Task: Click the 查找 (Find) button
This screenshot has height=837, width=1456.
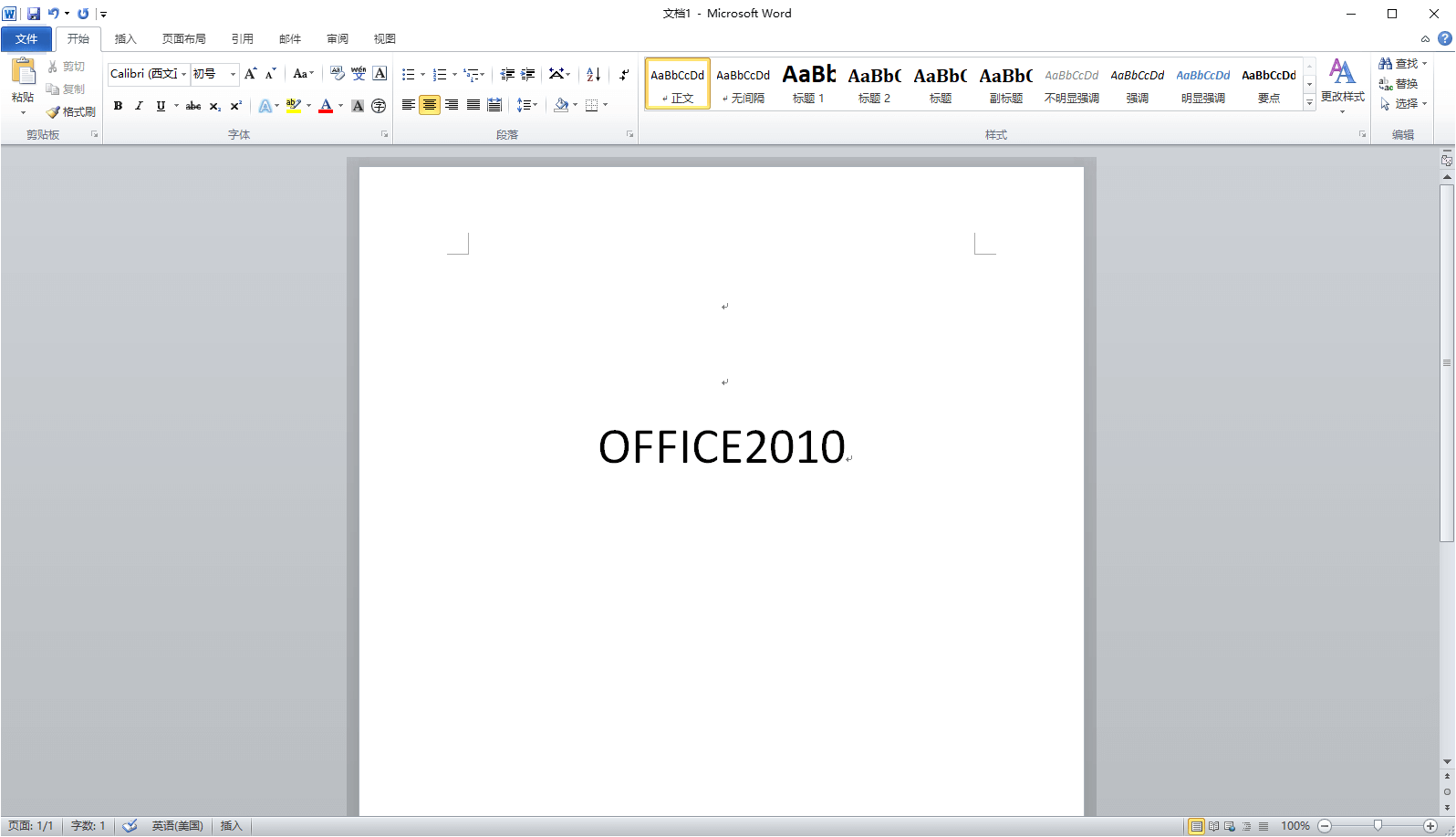Action: coord(1402,64)
